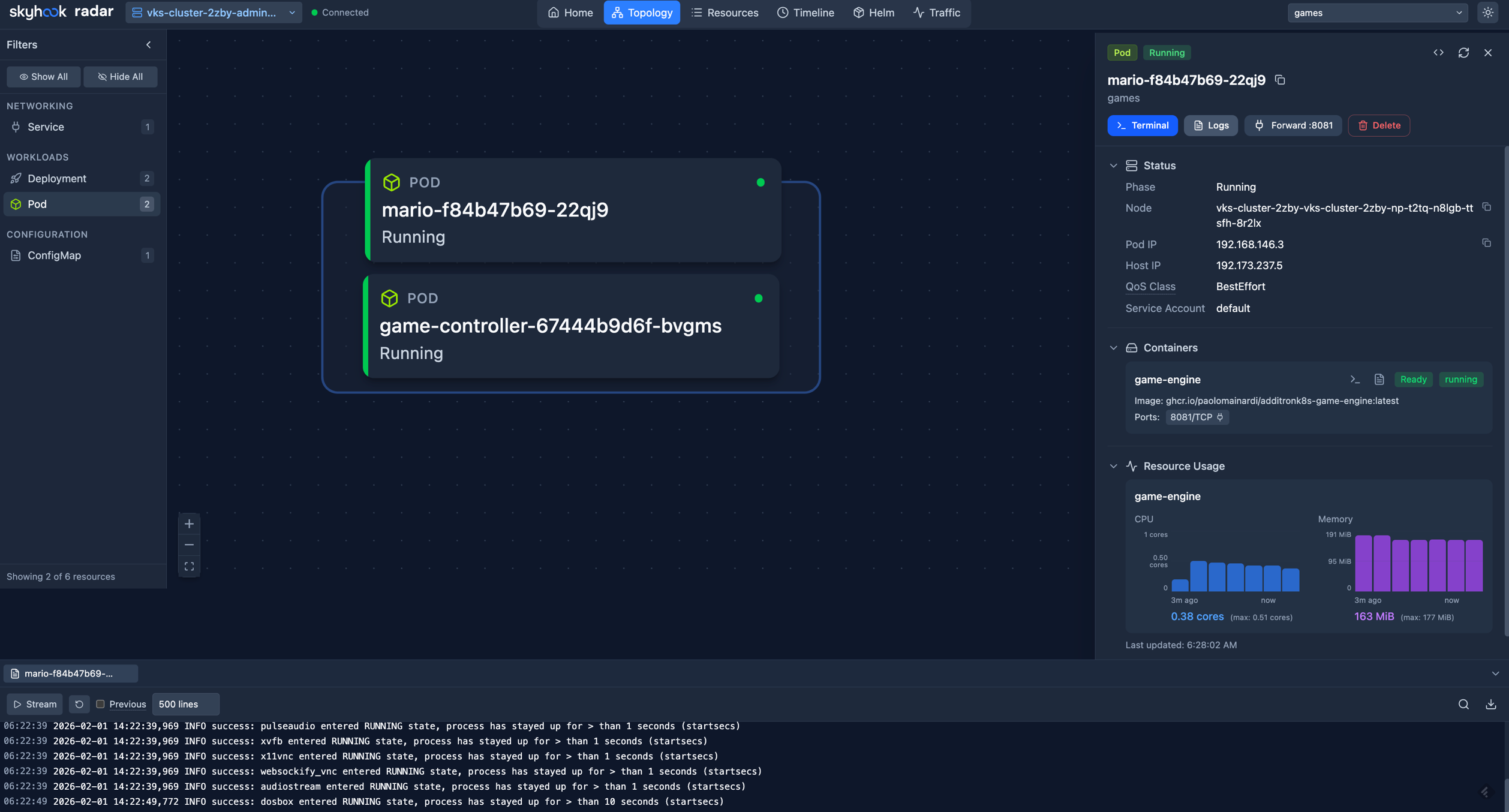The height and width of the screenshot is (812, 1509).
Task: Download the pod logs
Action: [x=1490, y=704]
